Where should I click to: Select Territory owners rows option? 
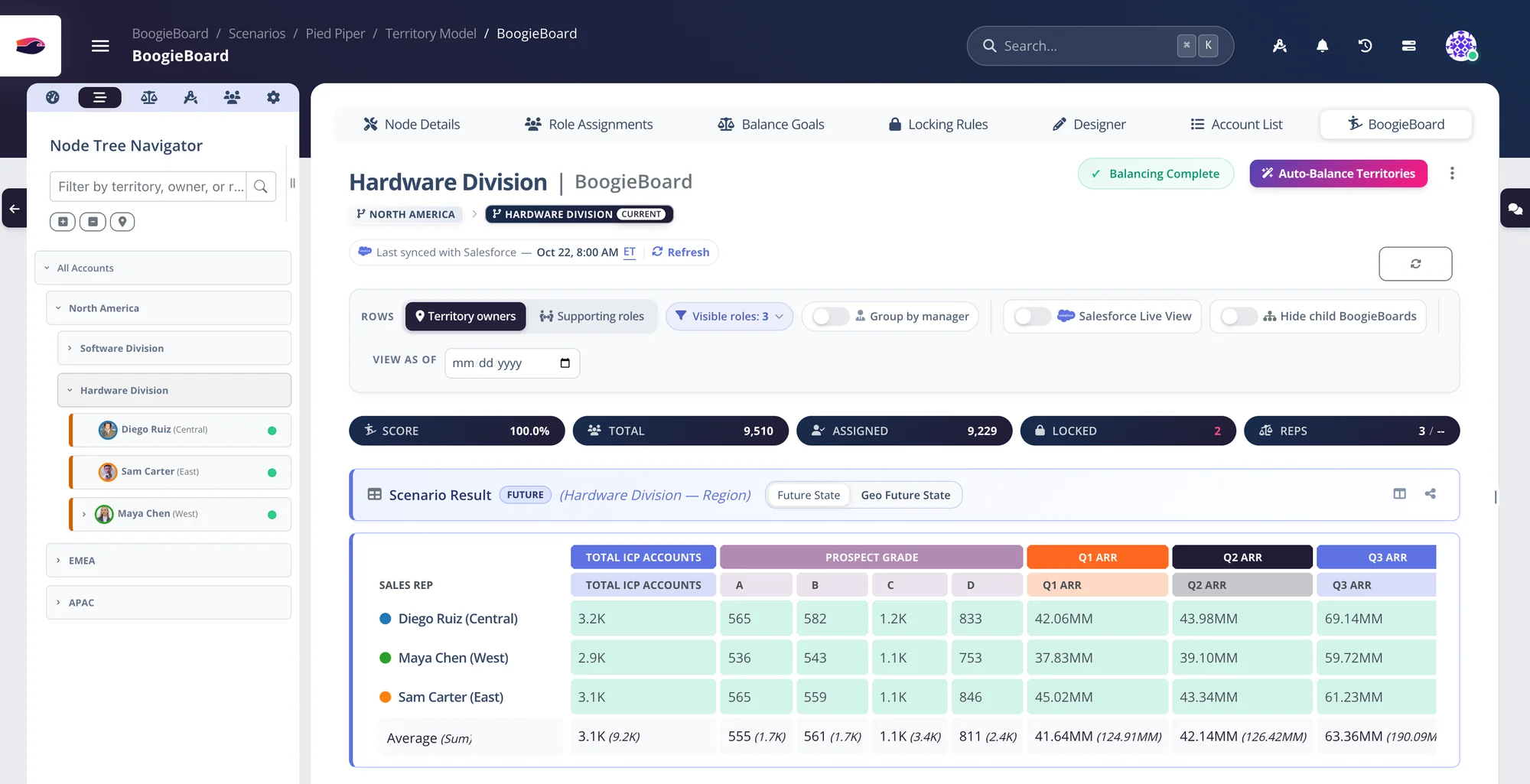(x=465, y=316)
